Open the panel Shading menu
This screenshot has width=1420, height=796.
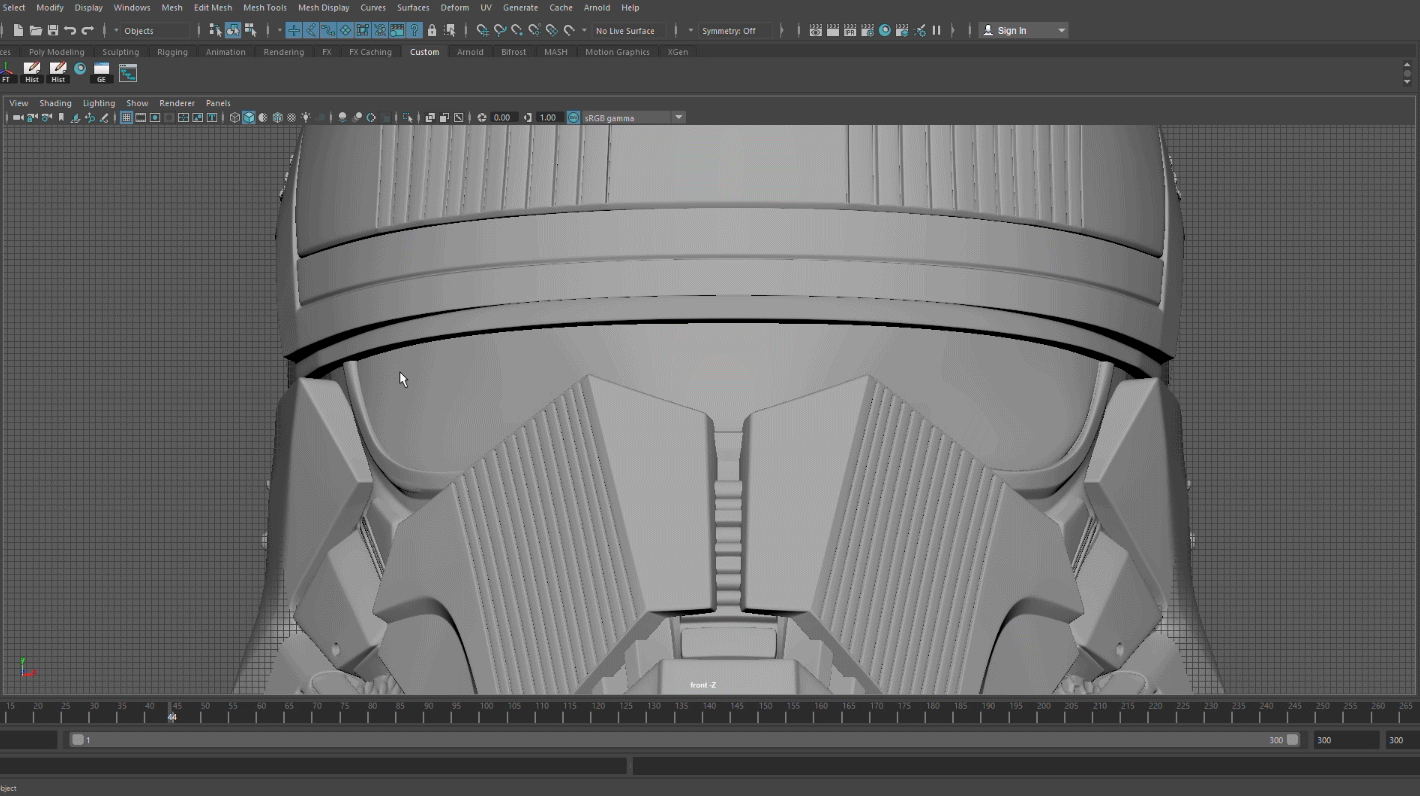(55, 103)
